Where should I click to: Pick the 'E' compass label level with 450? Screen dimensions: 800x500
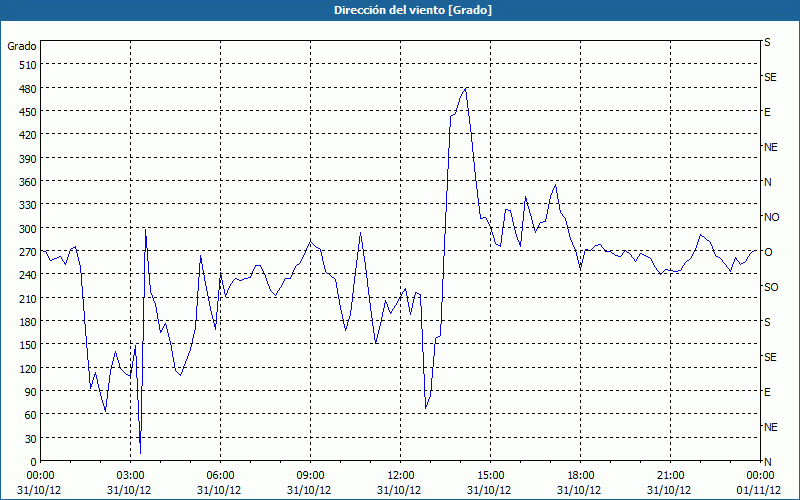tap(767, 112)
